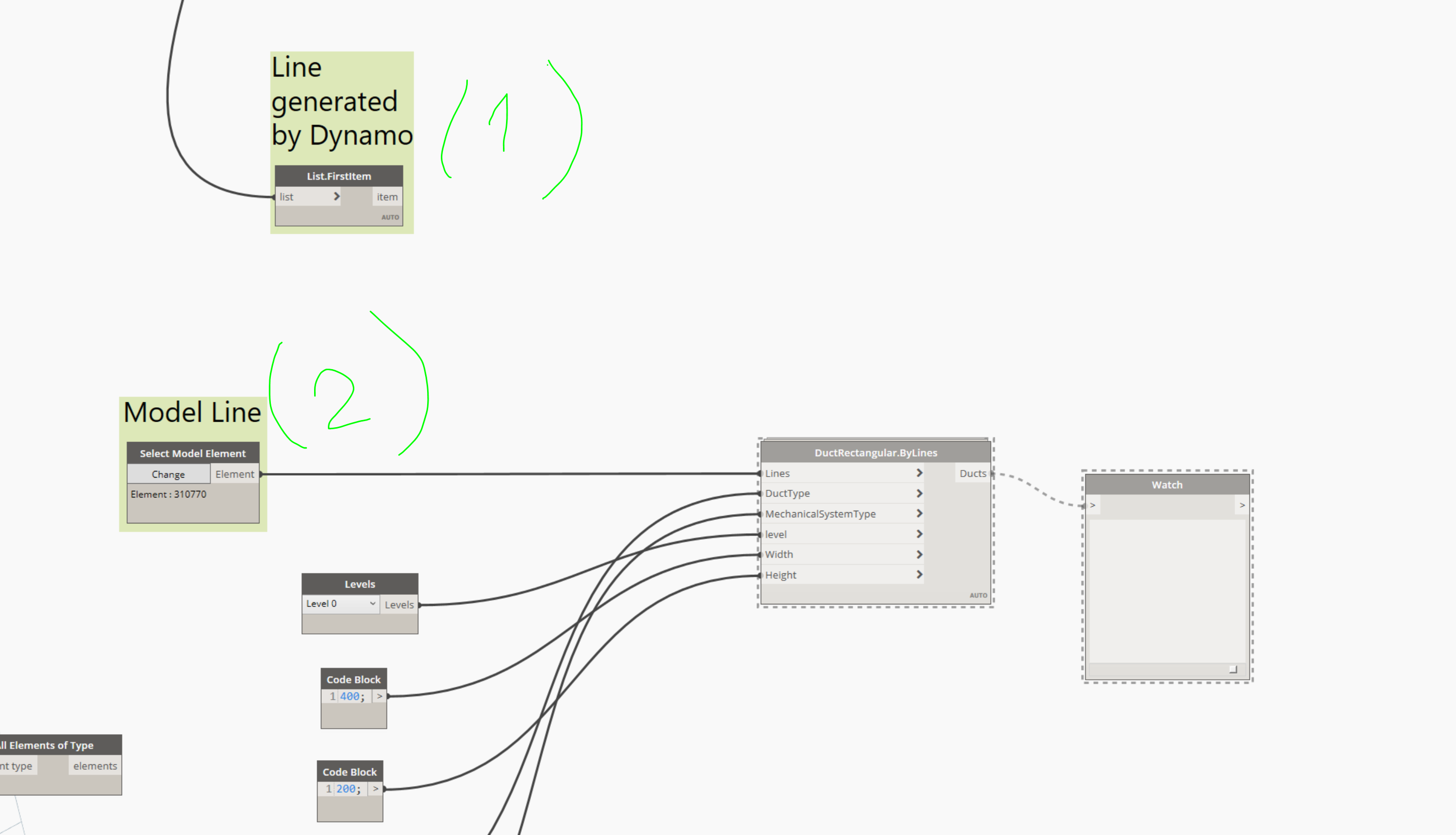Click the Height input port chevron
Viewport: 1456px width, 835px height.
point(919,575)
